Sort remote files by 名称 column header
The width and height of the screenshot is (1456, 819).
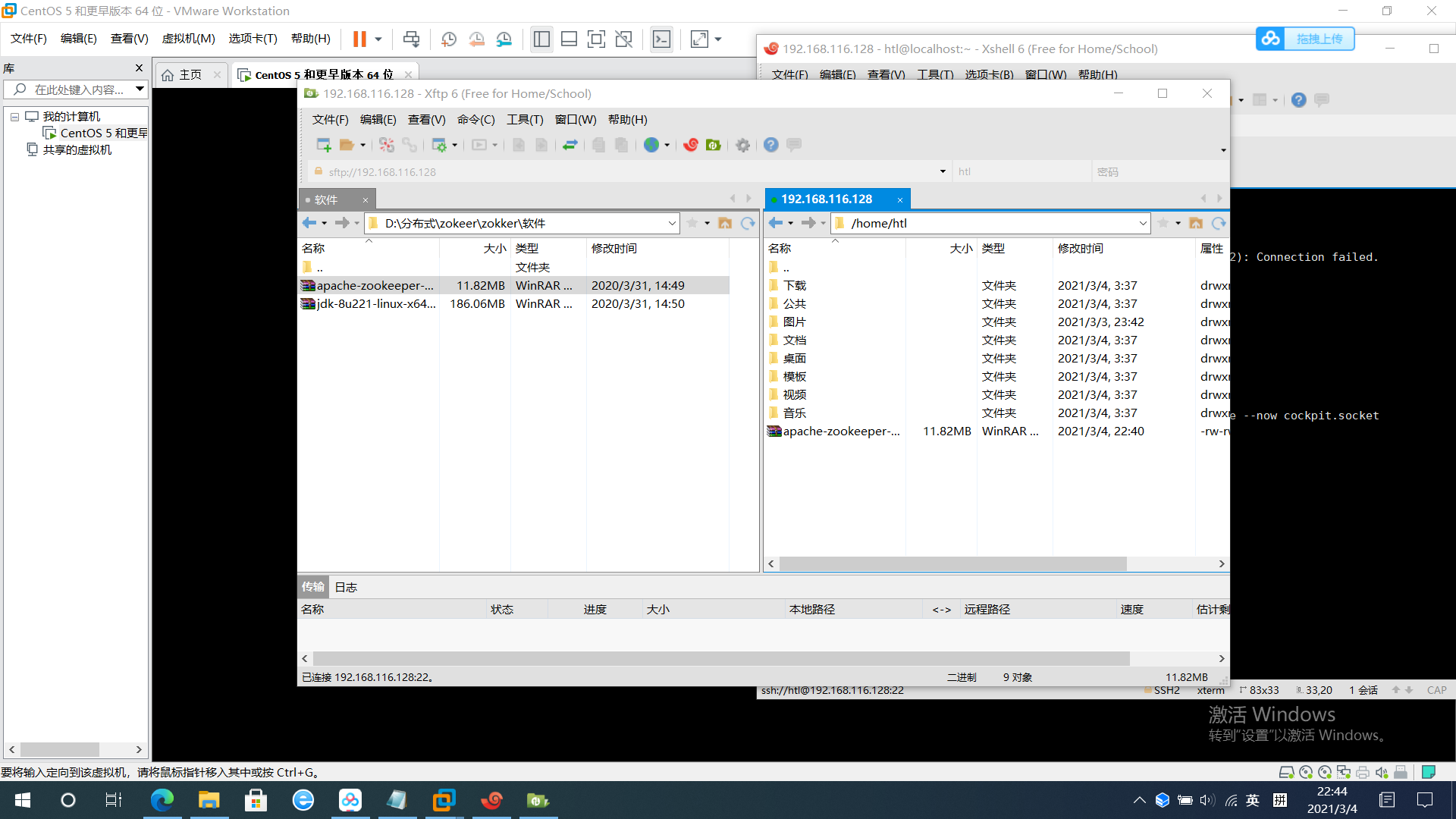(x=834, y=248)
